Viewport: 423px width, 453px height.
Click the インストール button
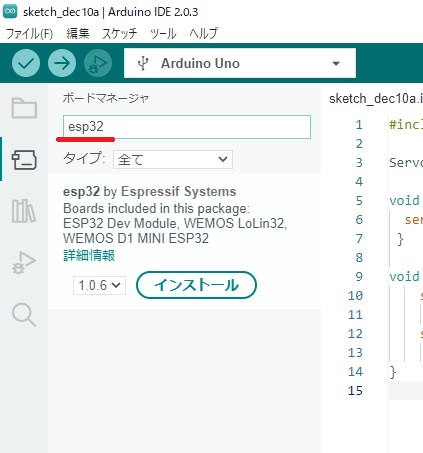tap(196, 285)
